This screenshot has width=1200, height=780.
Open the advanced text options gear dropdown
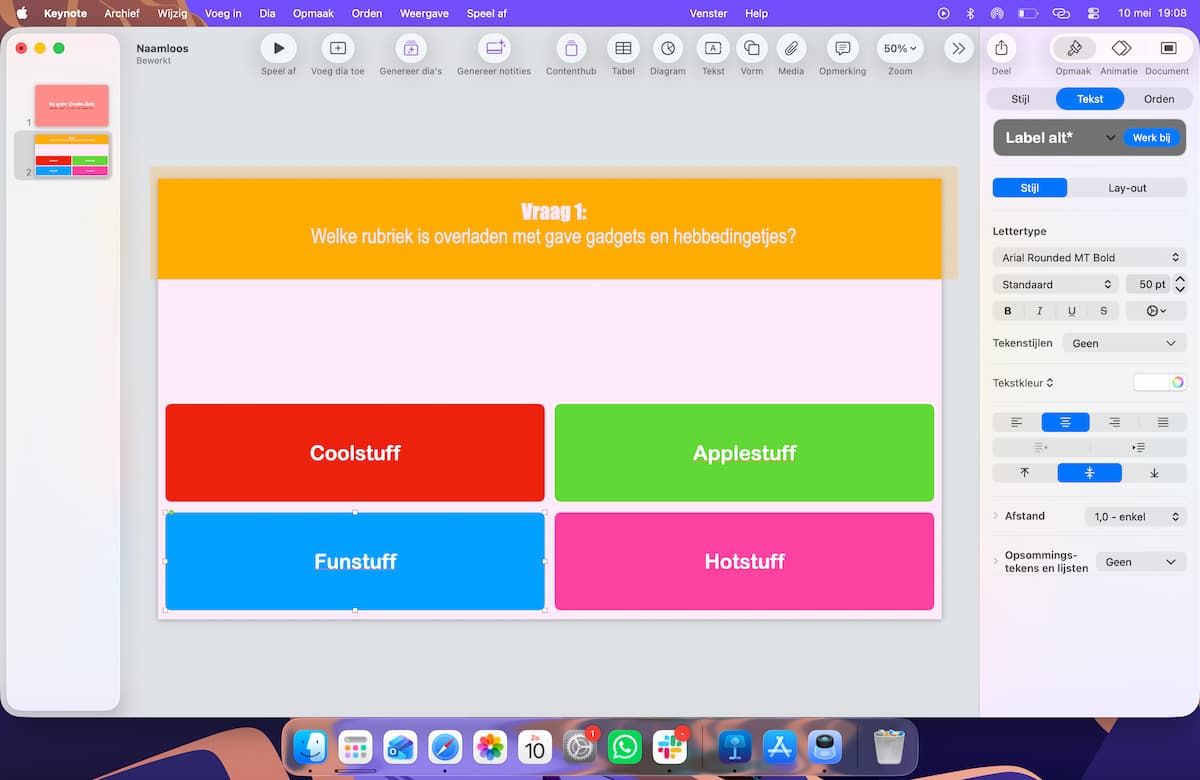click(1156, 311)
